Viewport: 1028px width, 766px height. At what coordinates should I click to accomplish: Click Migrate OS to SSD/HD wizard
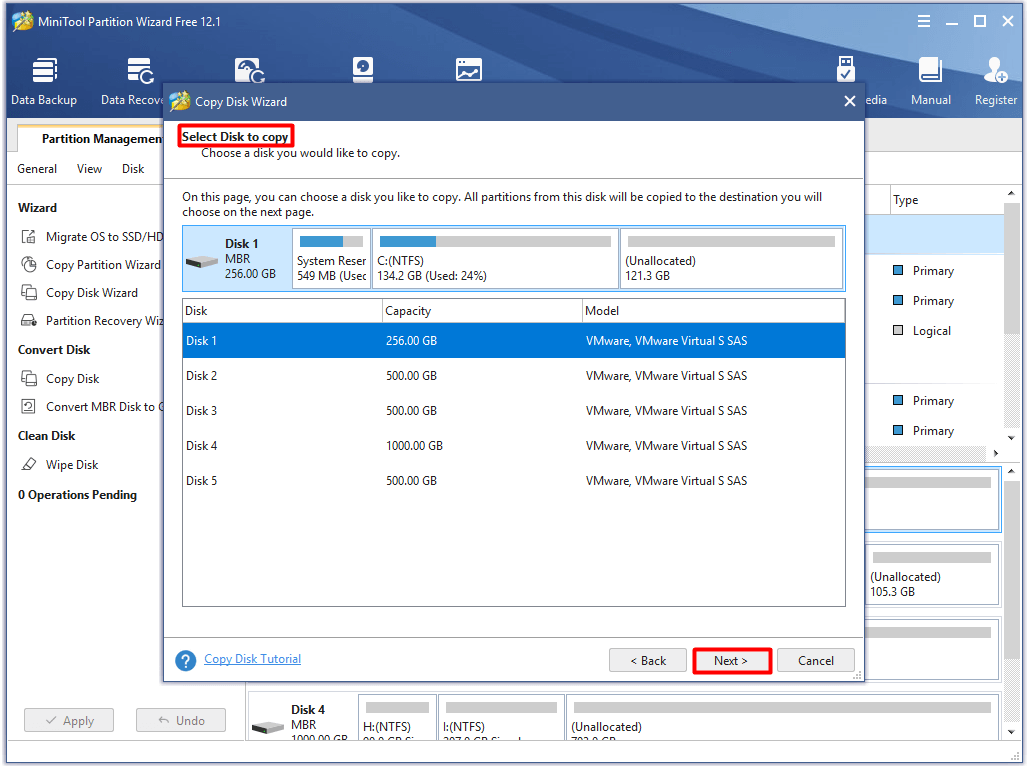click(104, 237)
